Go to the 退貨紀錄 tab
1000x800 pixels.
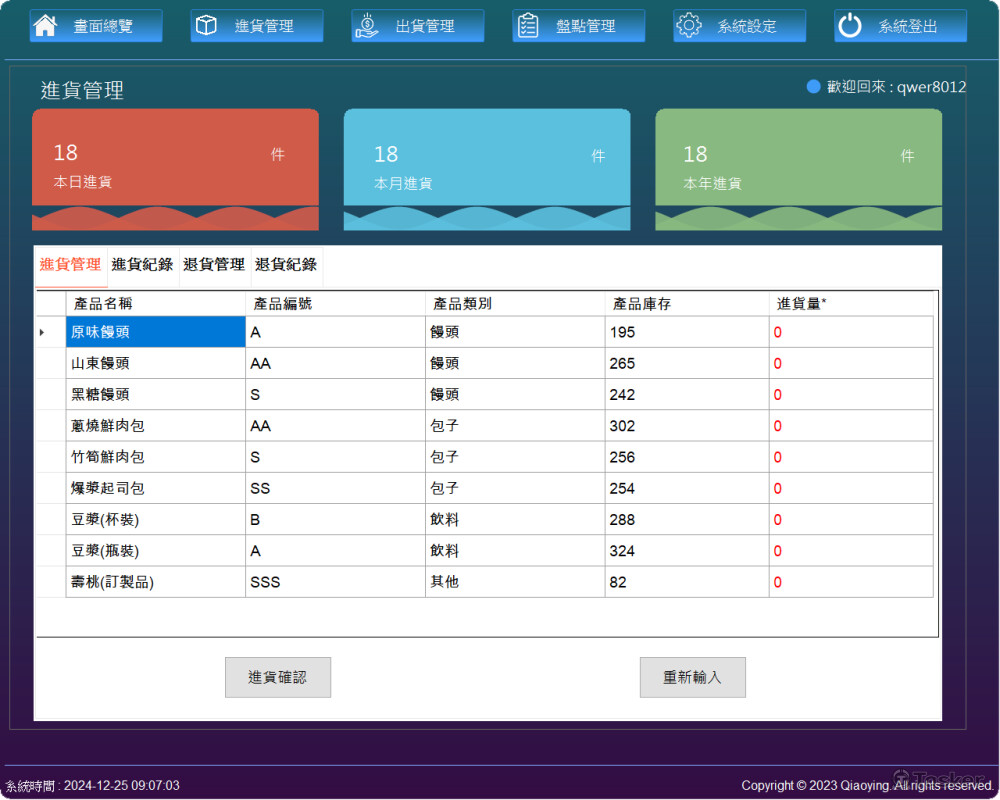coord(286,265)
